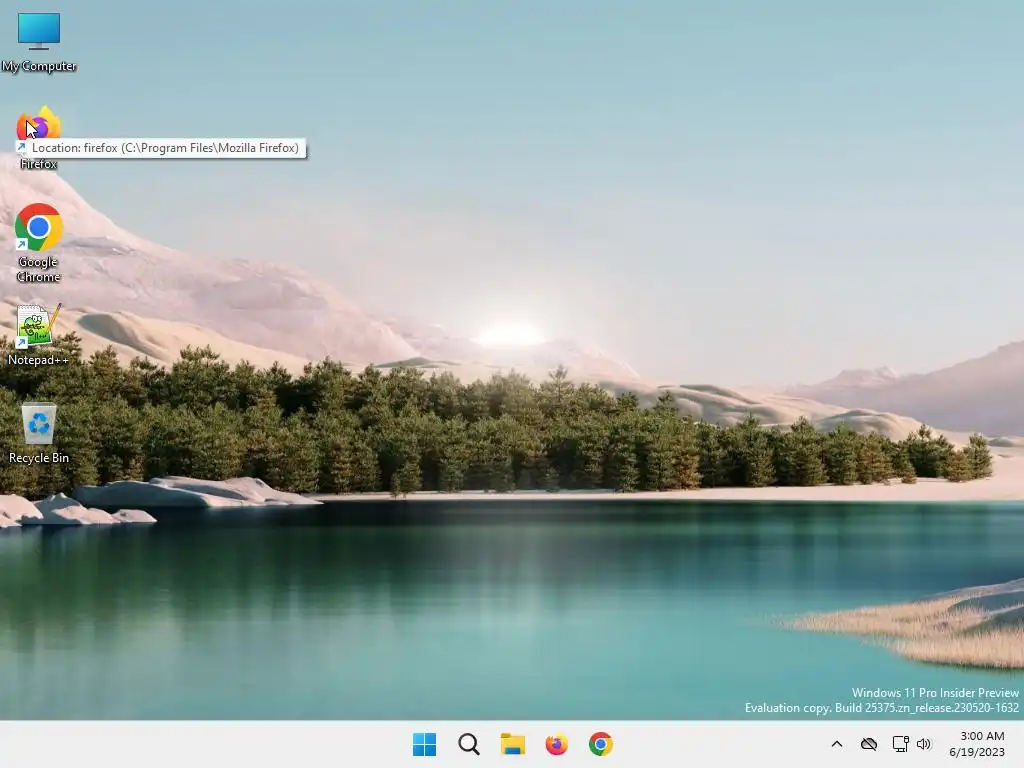Open the Windows Start menu
The image size is (1024, 768).
click(424, 744)
